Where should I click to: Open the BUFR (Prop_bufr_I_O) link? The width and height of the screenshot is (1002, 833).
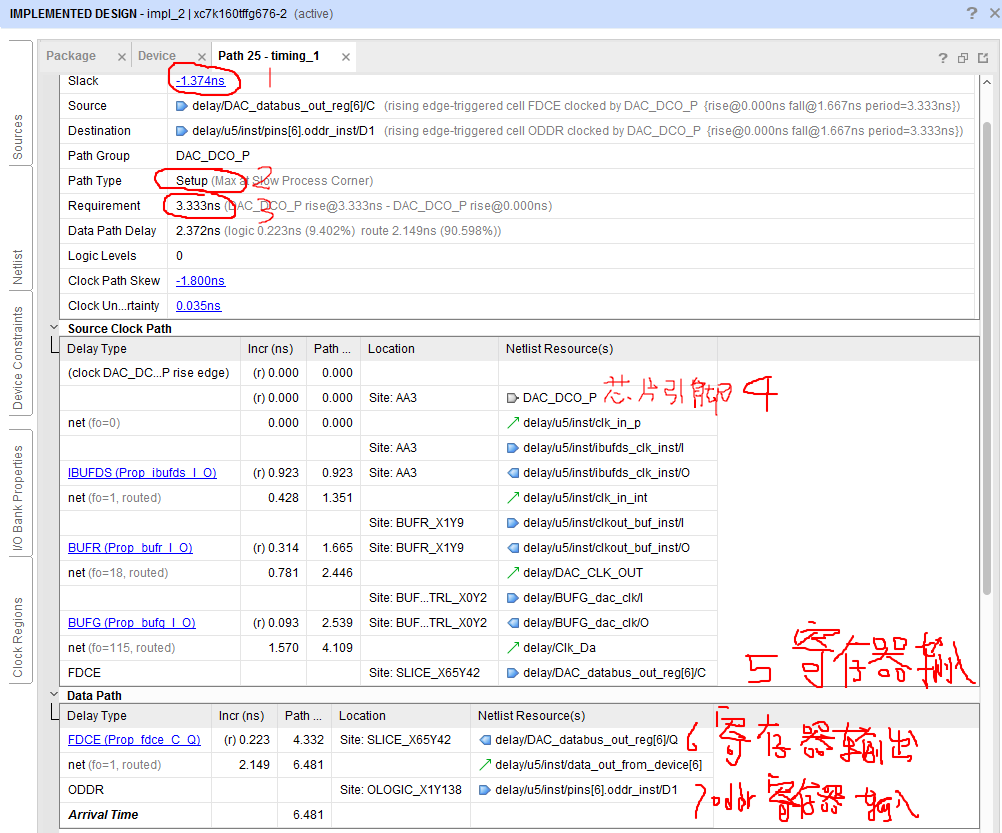(130, 547)
